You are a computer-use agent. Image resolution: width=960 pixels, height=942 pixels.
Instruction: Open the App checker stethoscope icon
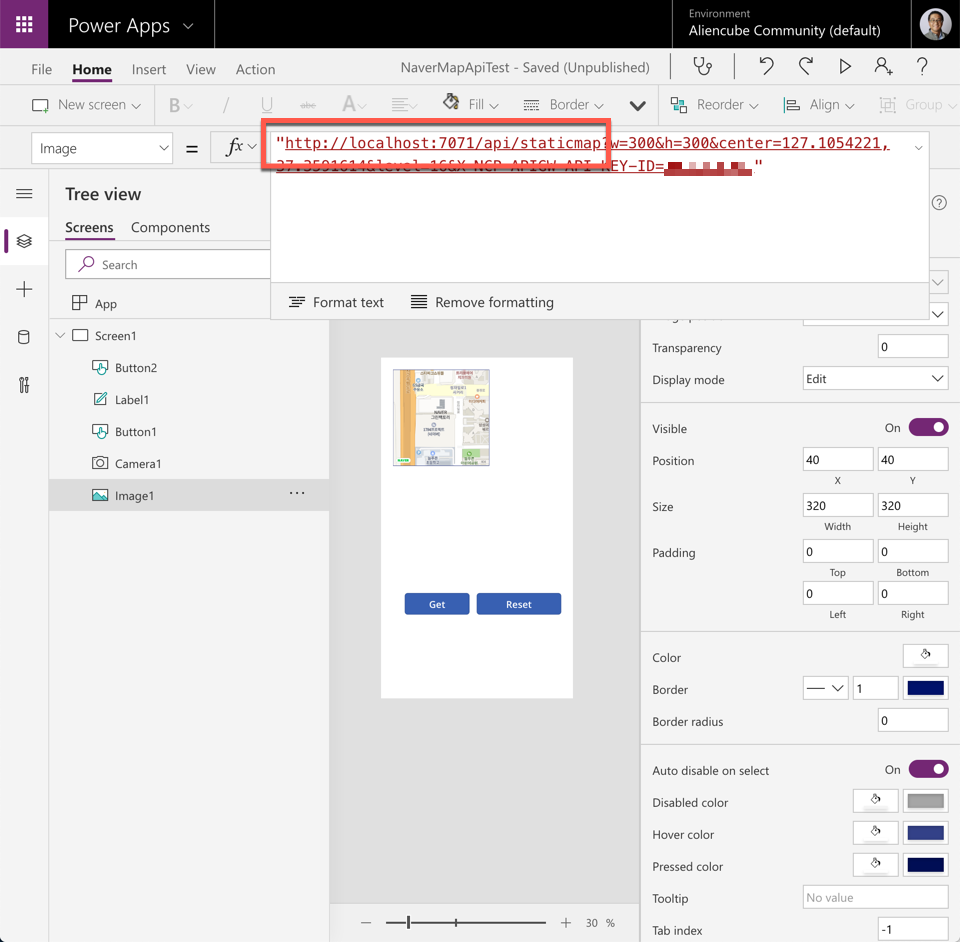[x=702, y=66]
